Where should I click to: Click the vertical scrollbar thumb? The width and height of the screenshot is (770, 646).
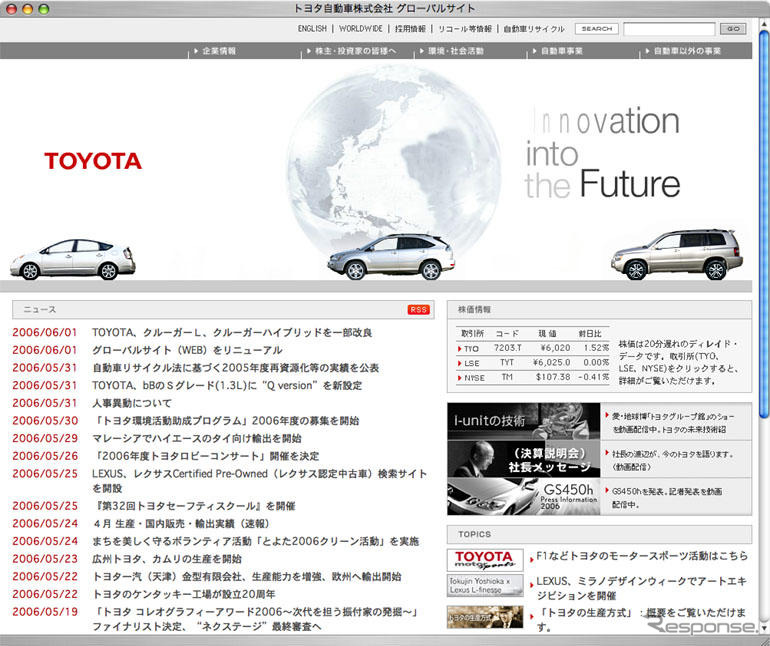764,224
